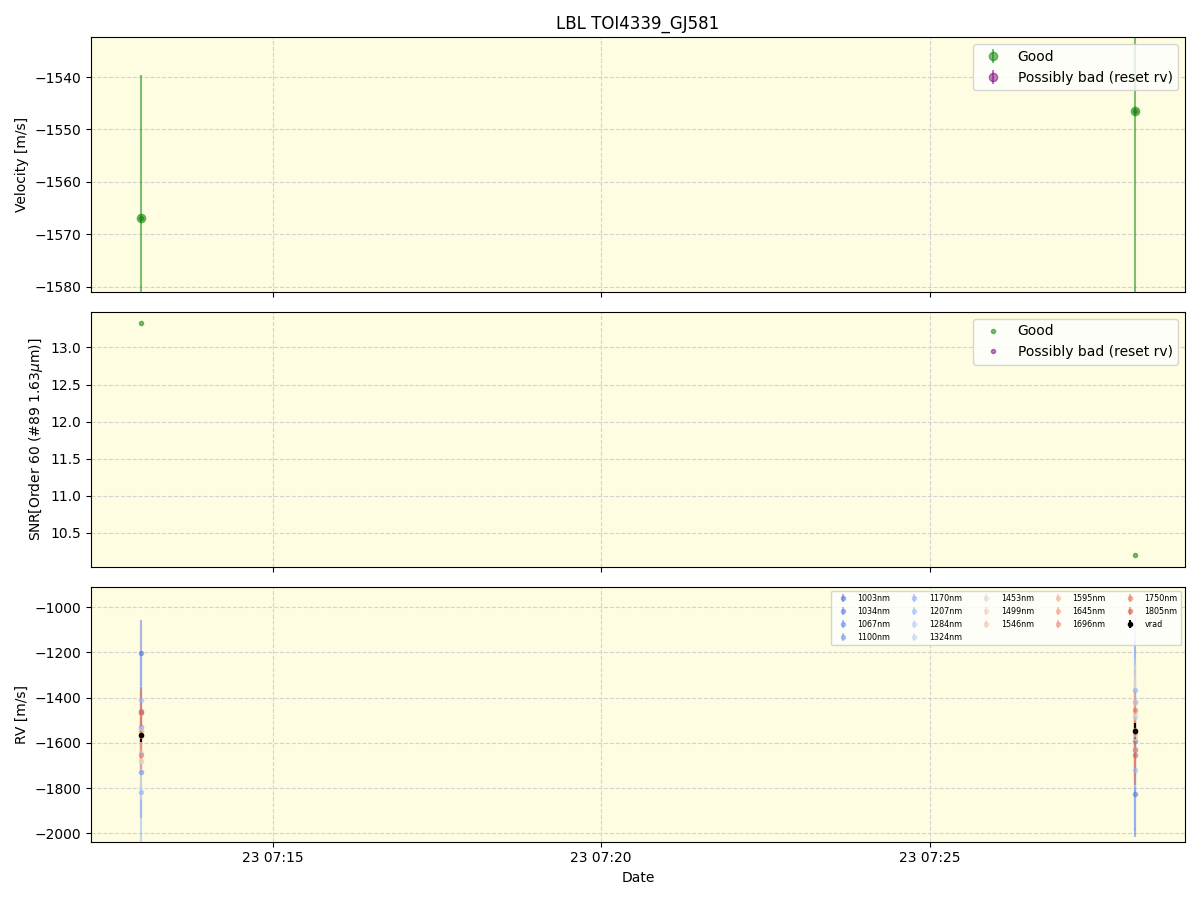Click the purple marker in velocity legend
The height and width of the screenshot is (900, 1200).
click(x=993, y=77)
